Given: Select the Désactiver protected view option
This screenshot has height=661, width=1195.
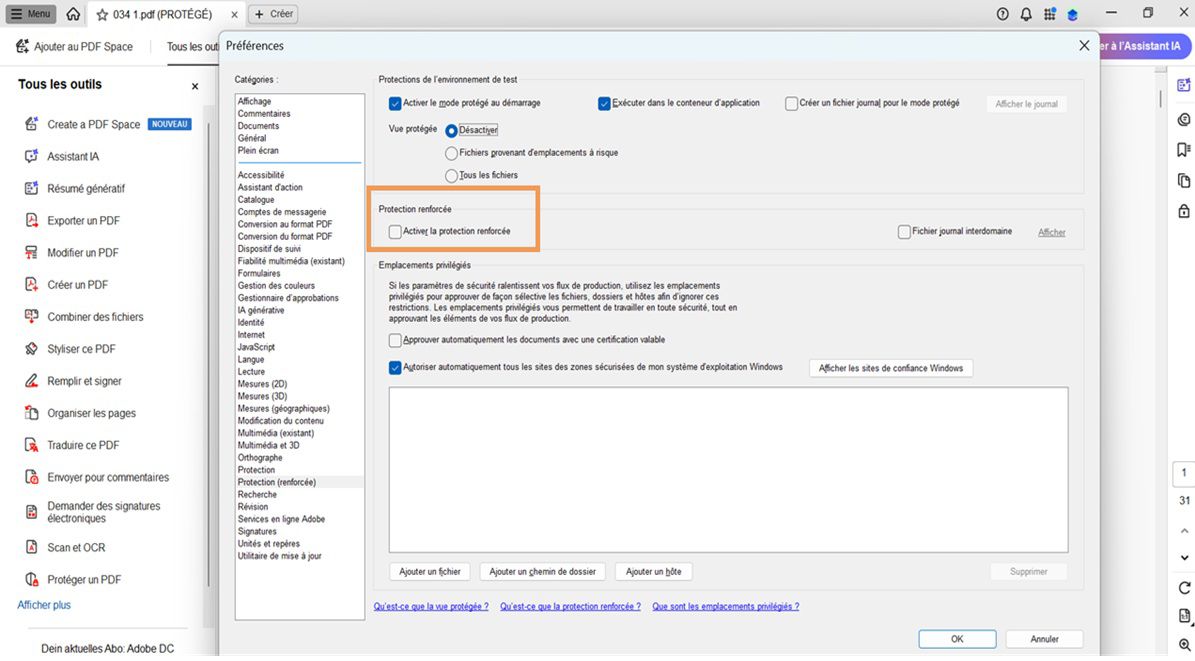Looking at the screenshot, I should pos(451,131).
